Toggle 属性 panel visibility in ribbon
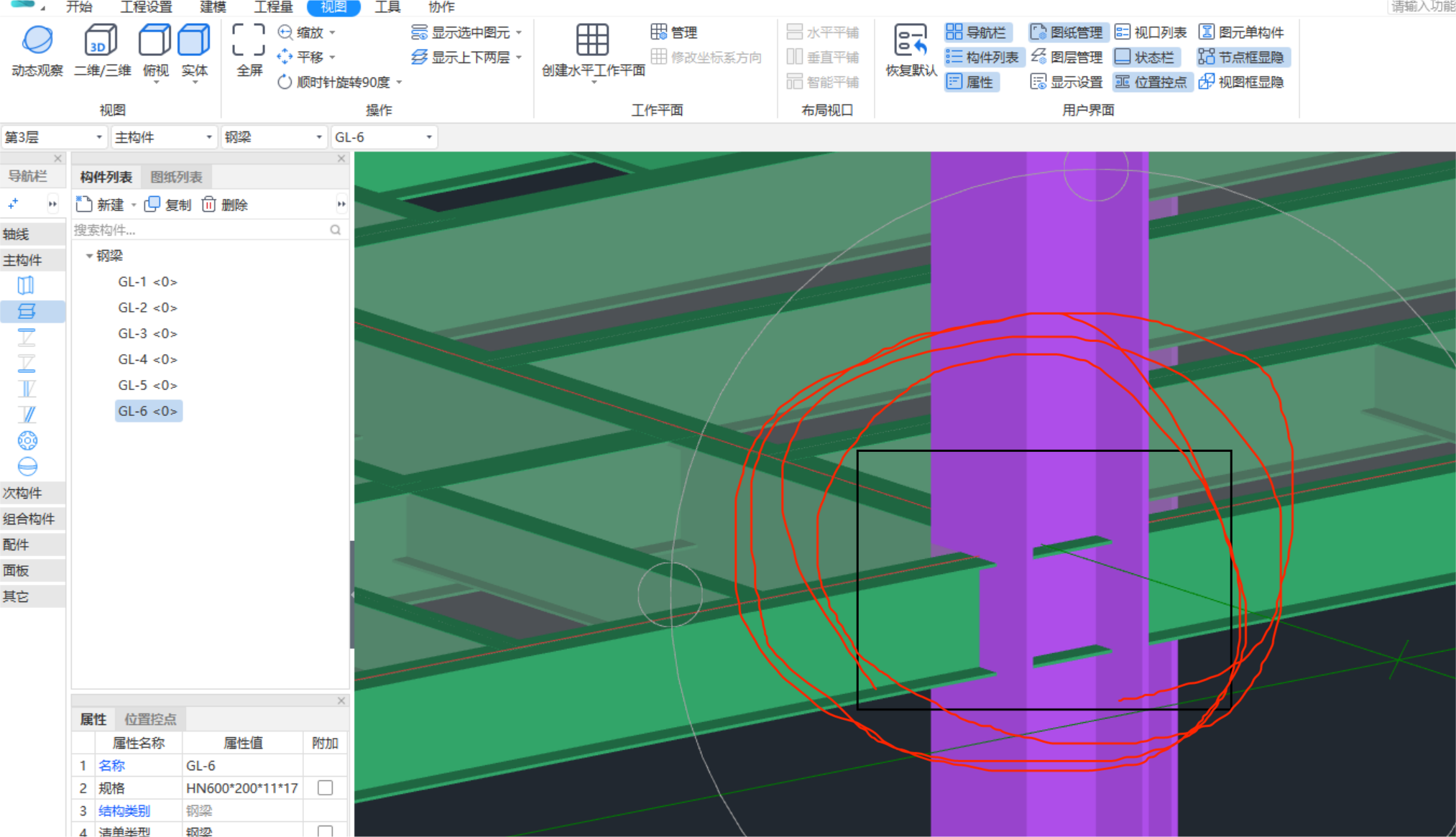The width and height of the screenshot is (1456, 837). (970, 82)
